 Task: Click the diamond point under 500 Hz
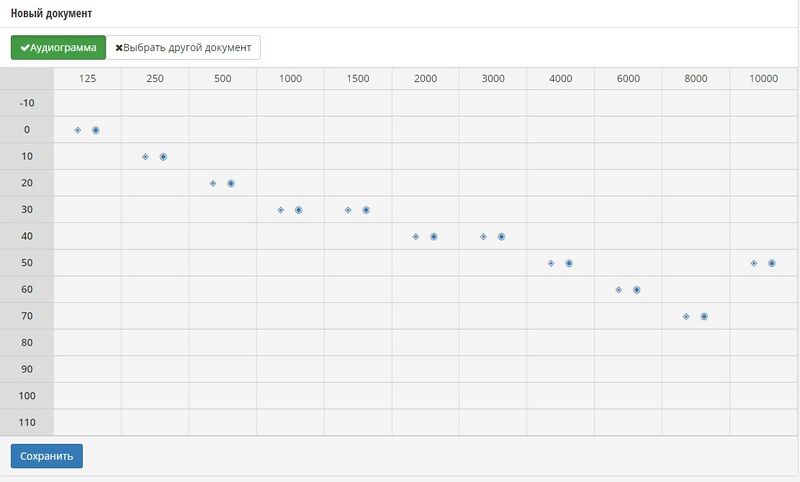click(x=213, y=183)
